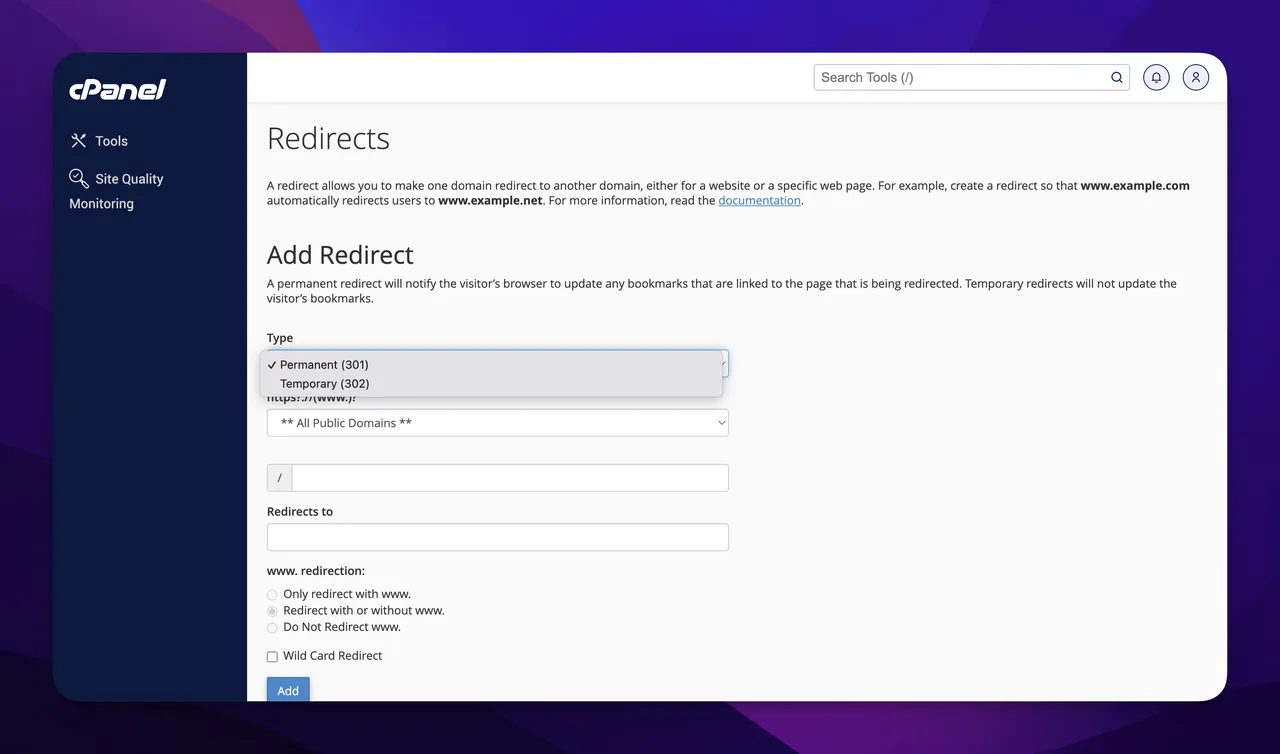Select Temporary (302) option
Image resolution: width=1280 pixels, height=754 pixels.
(491, 384)
